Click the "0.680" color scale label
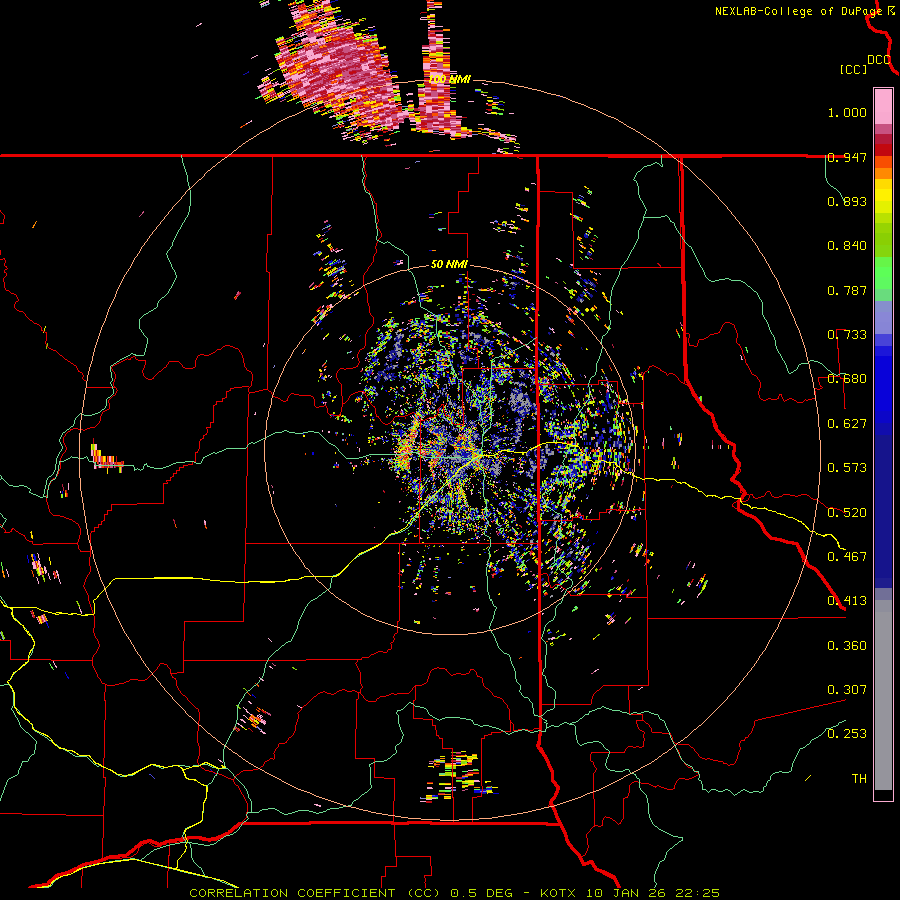Screen dimensions: 900x900 pos(847,379)
